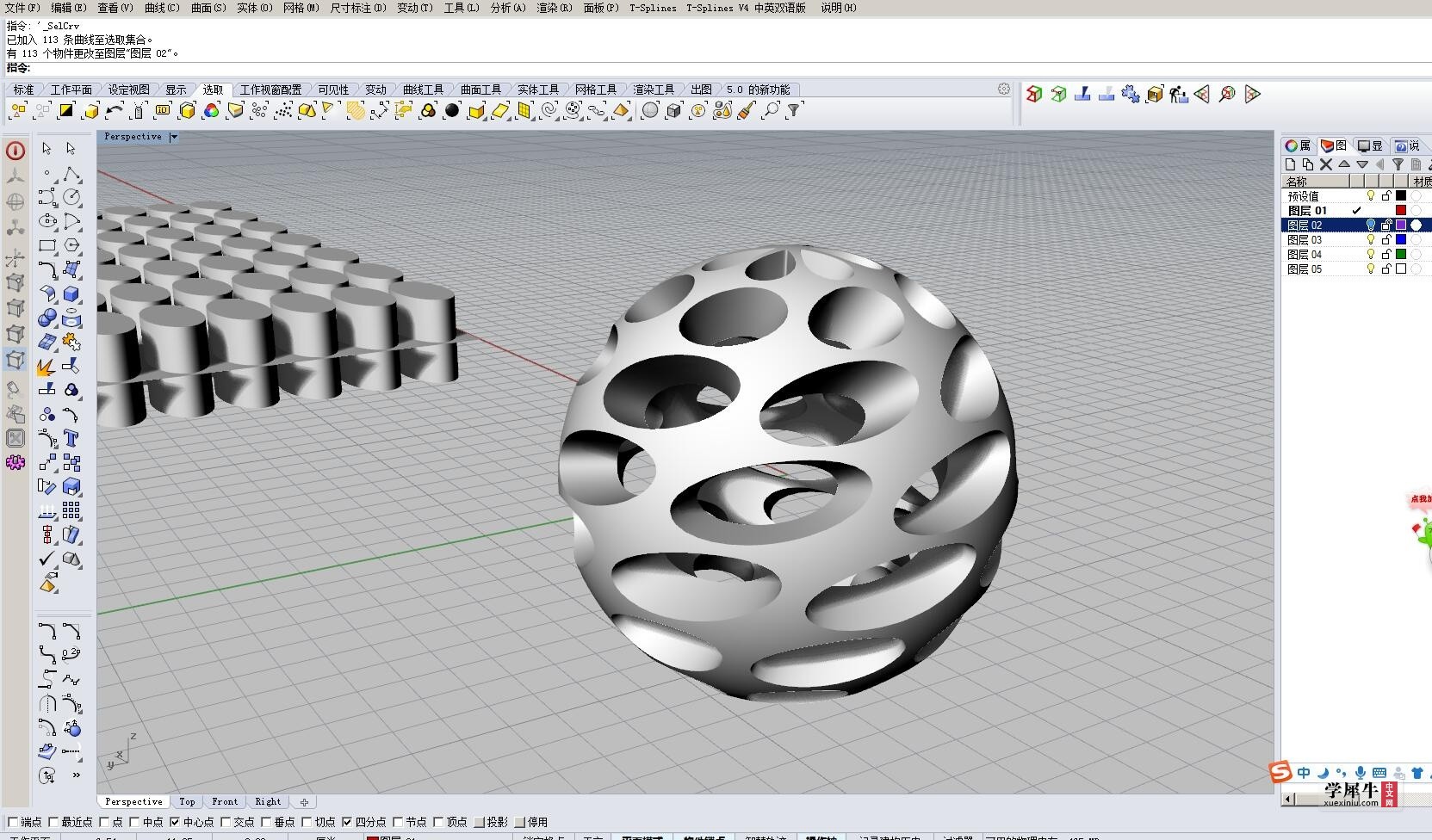This screenshot has height=840, width=1432.
Task: Click the T-Splines red circle sidebar icon
Action: (x=15, y=151)
